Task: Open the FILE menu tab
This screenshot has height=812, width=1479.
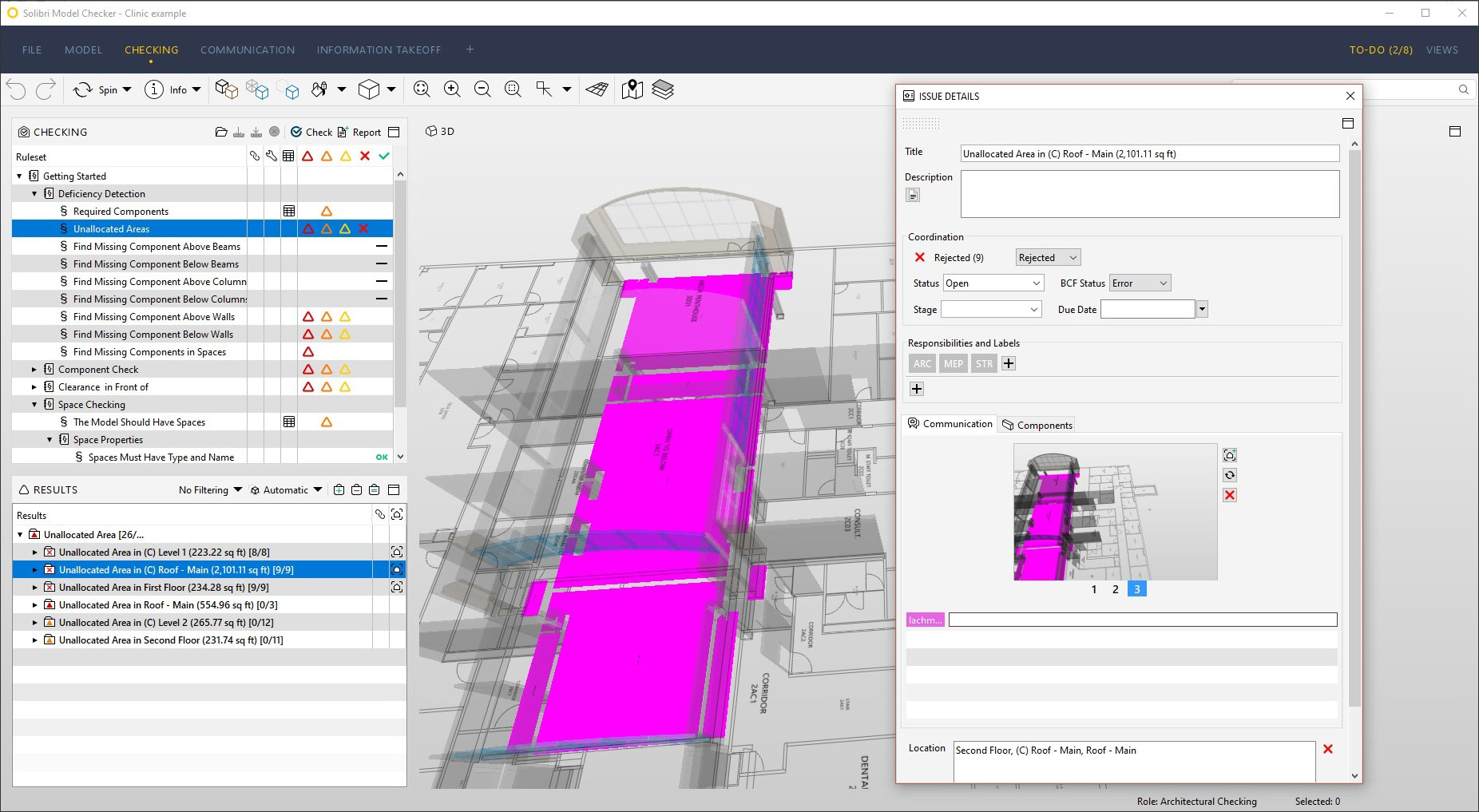Action: pyautogui.click(x=32, y=50)
